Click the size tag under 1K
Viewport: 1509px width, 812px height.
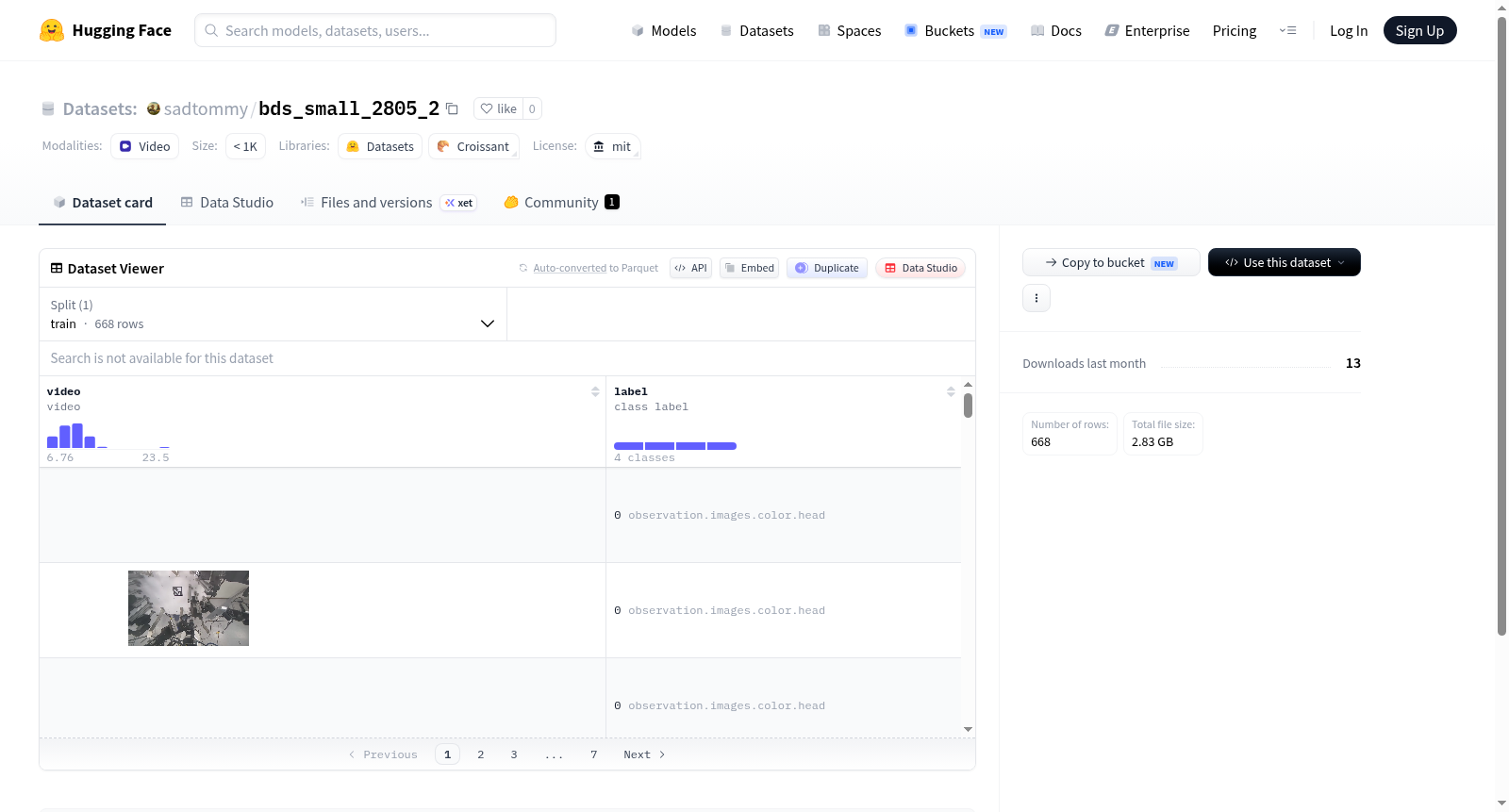point(245,146)
